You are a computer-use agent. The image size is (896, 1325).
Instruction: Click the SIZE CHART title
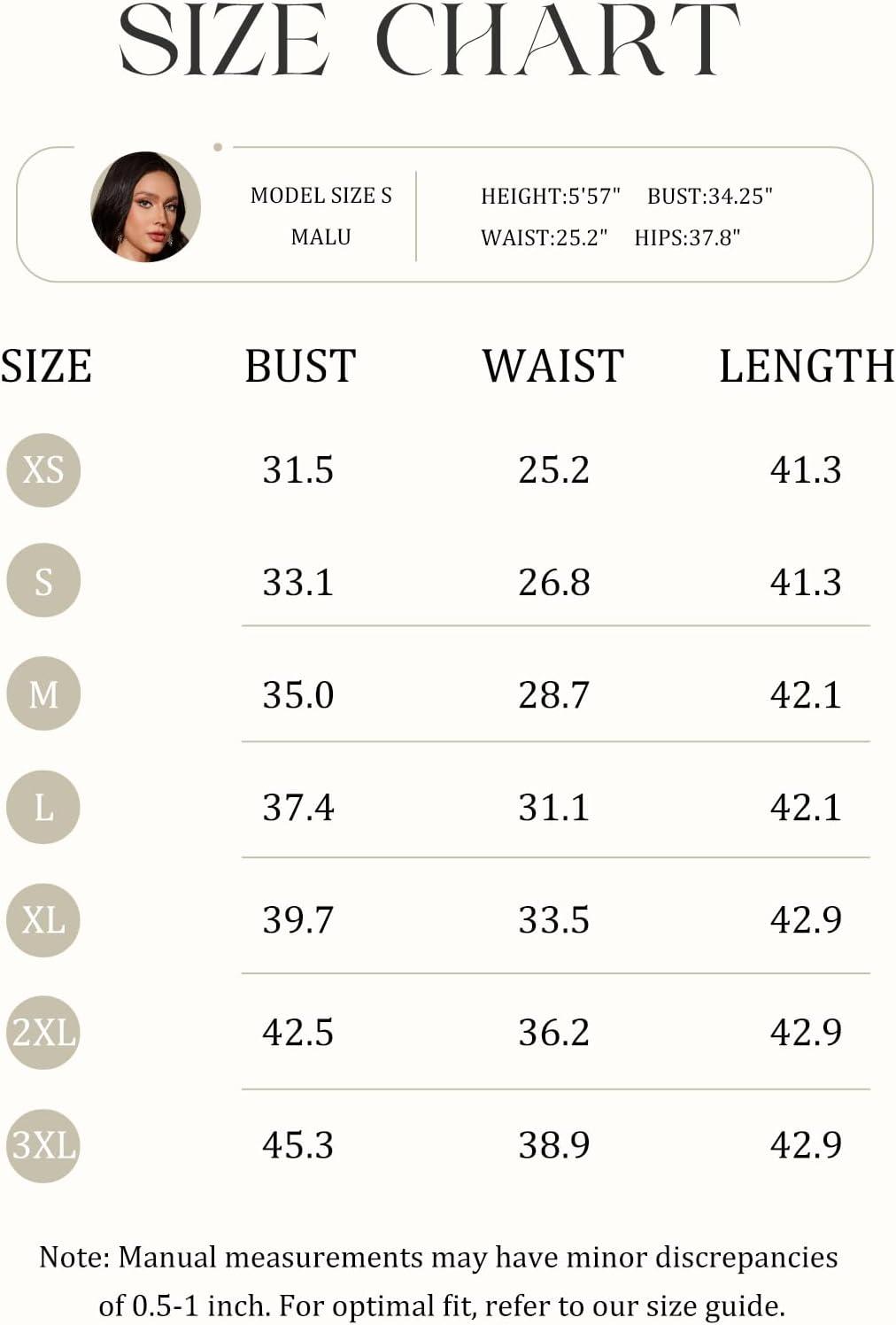[429, 41]
